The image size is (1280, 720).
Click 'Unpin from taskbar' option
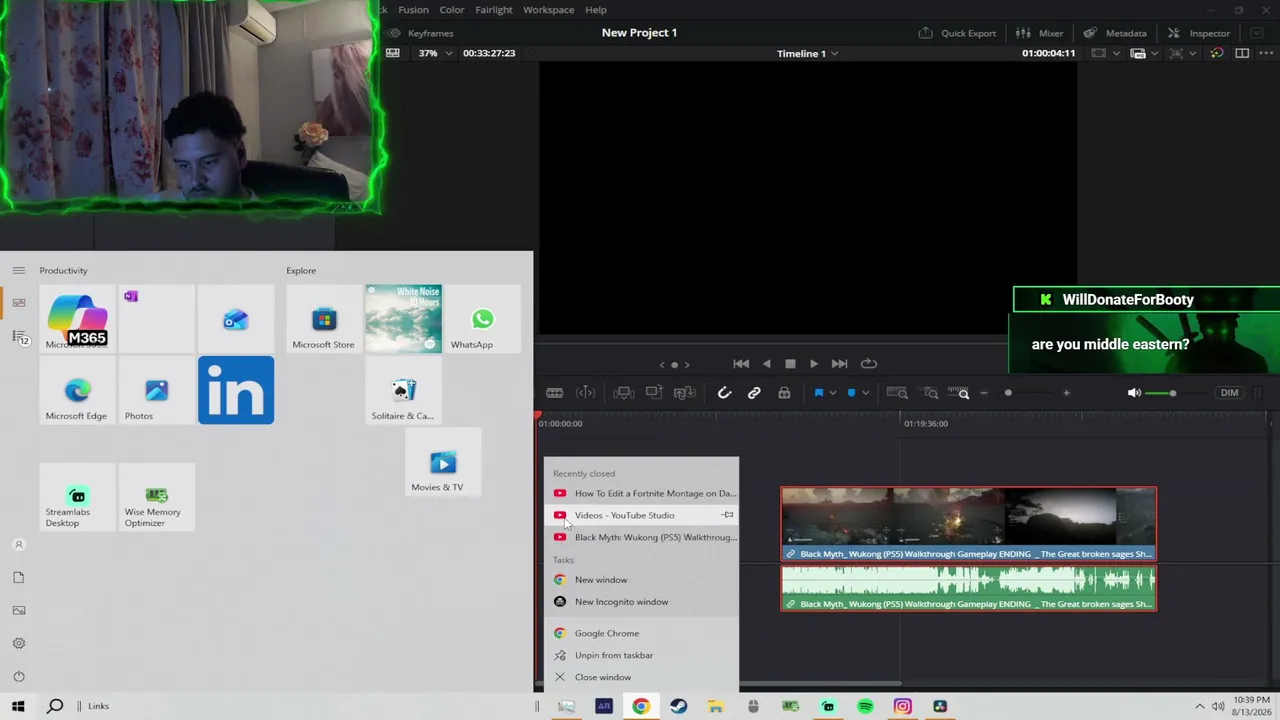click(641, 655)
